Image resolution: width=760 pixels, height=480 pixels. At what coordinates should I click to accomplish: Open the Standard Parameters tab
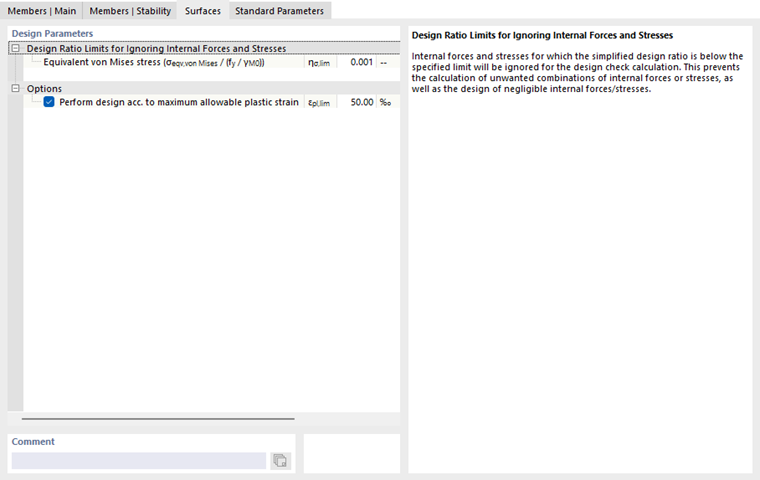279,11
